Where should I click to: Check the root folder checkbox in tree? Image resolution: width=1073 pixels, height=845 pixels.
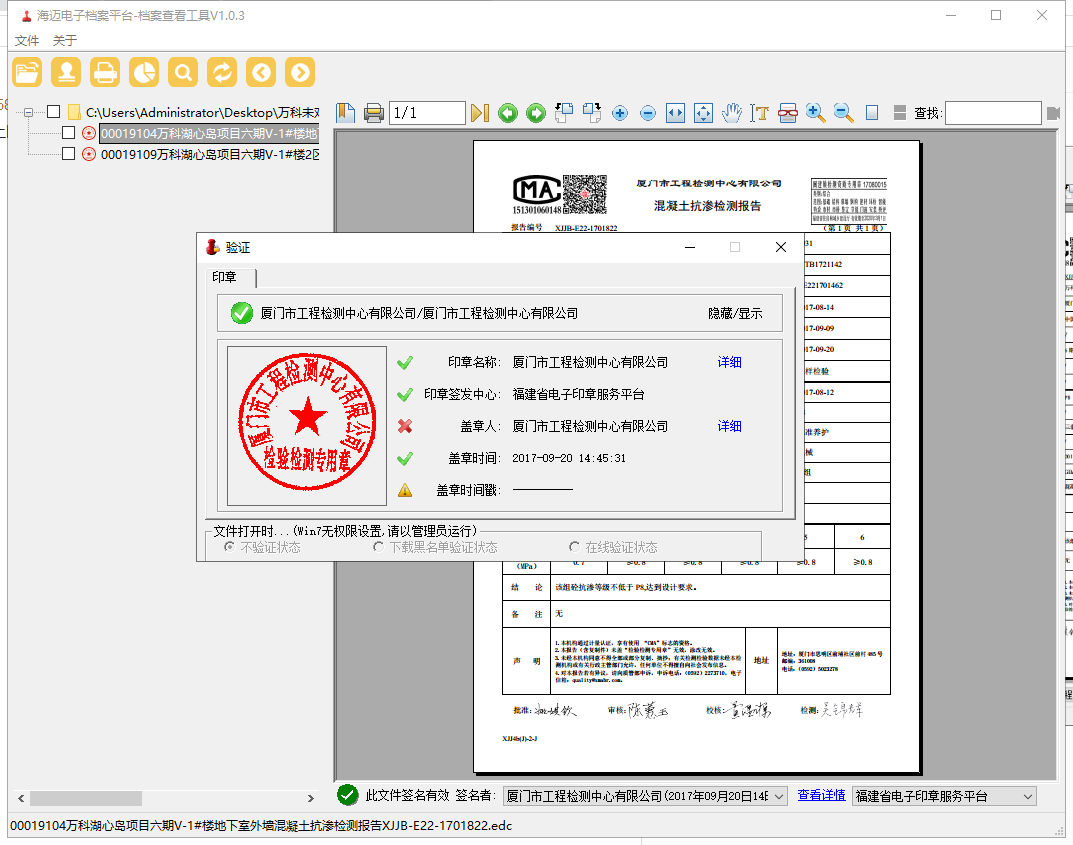[53, 112]
